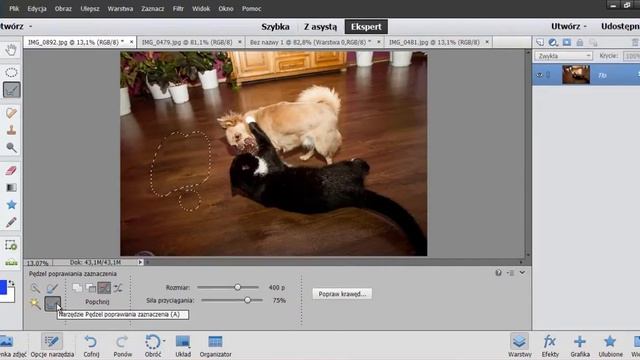
Task: Open the Organizator
Action: (215, 346)
